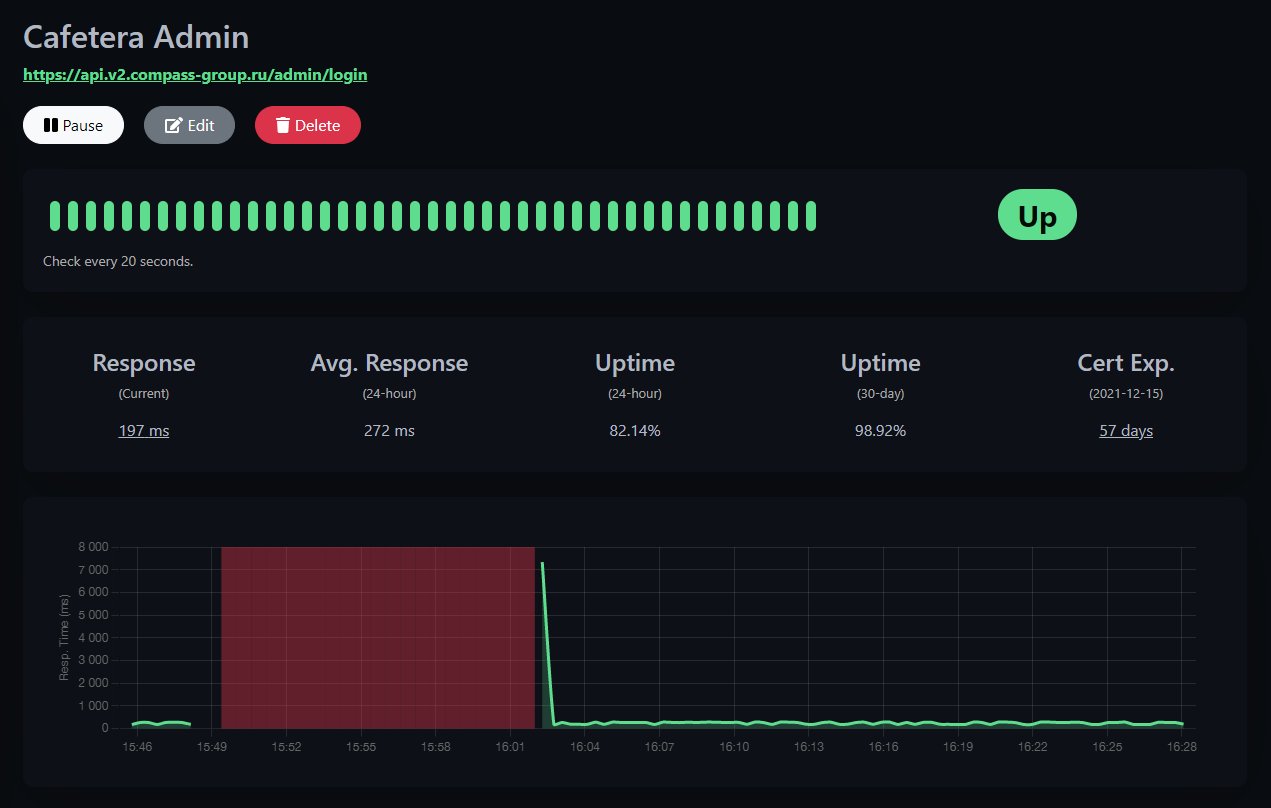Click the 16:28 label on time axis

[x=1181, y=747]
